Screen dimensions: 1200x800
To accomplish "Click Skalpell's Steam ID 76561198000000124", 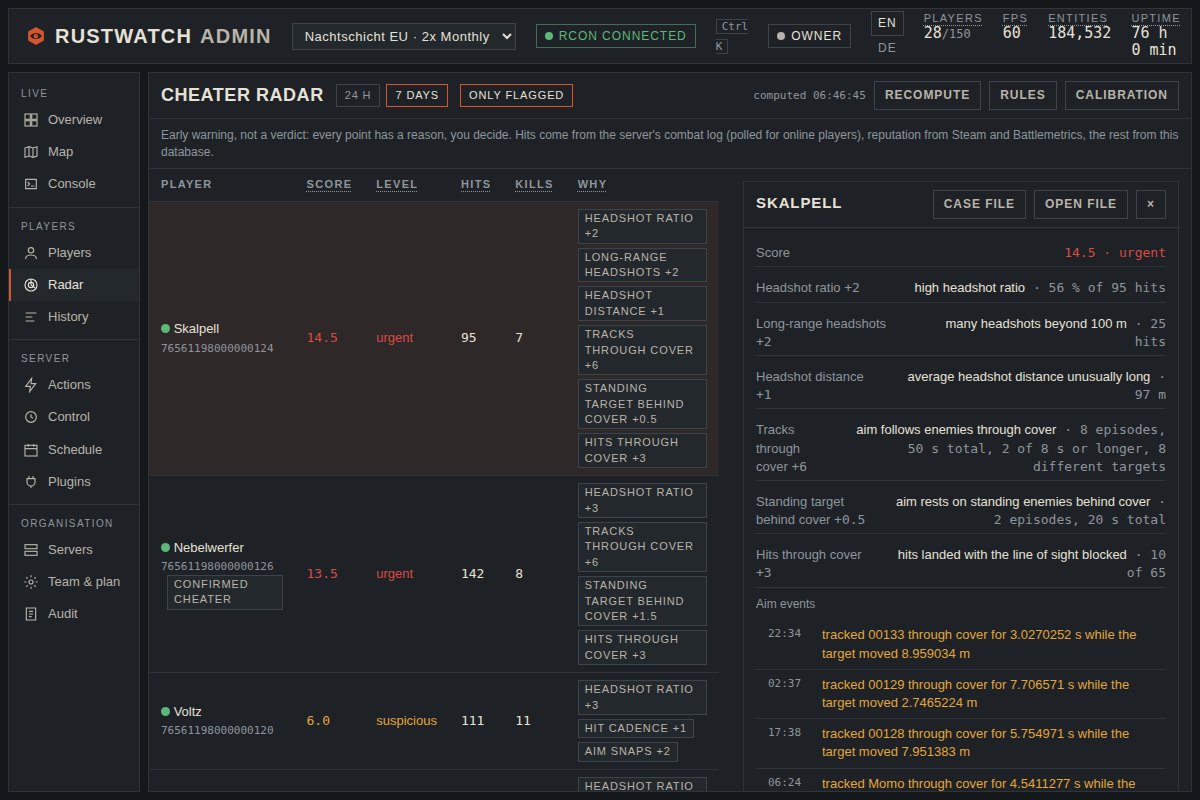I will pyautogui.click(x=217, y=348).
